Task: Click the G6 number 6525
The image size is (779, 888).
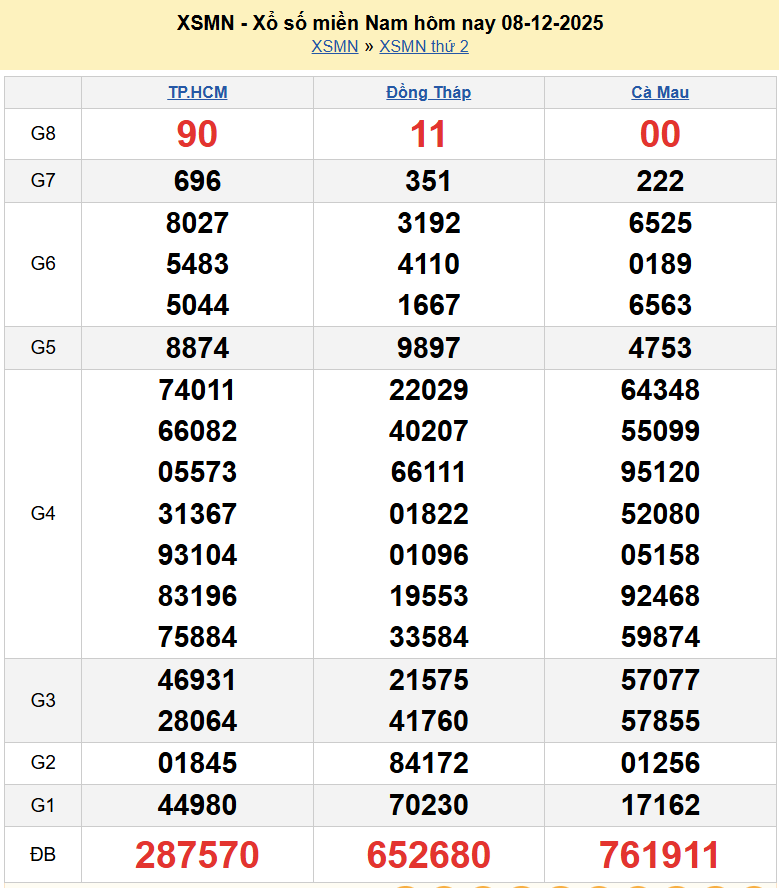Action: click(660, 223)
